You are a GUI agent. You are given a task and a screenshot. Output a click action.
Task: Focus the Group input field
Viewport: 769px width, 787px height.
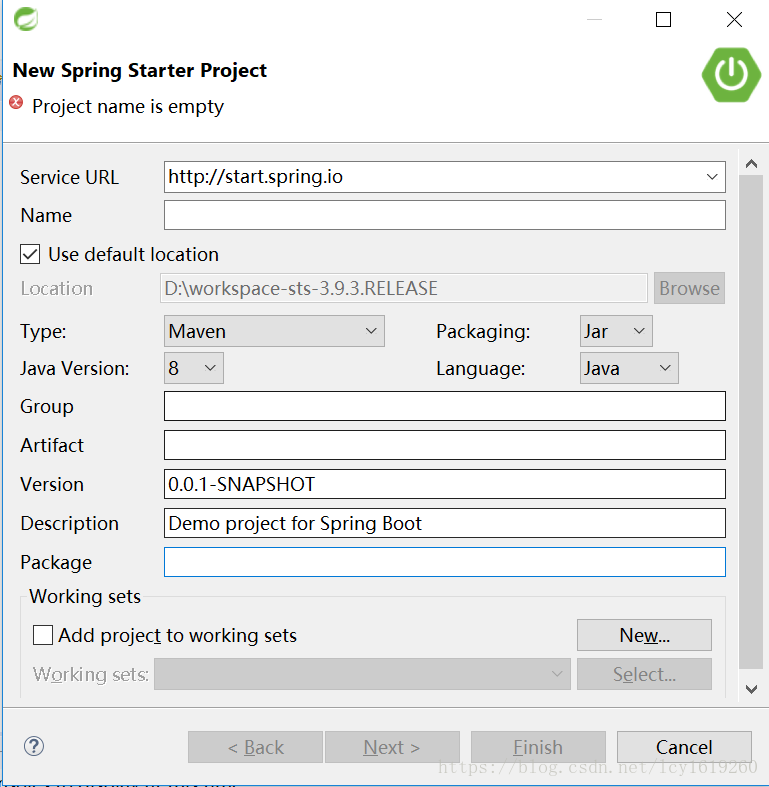point(445,406)
